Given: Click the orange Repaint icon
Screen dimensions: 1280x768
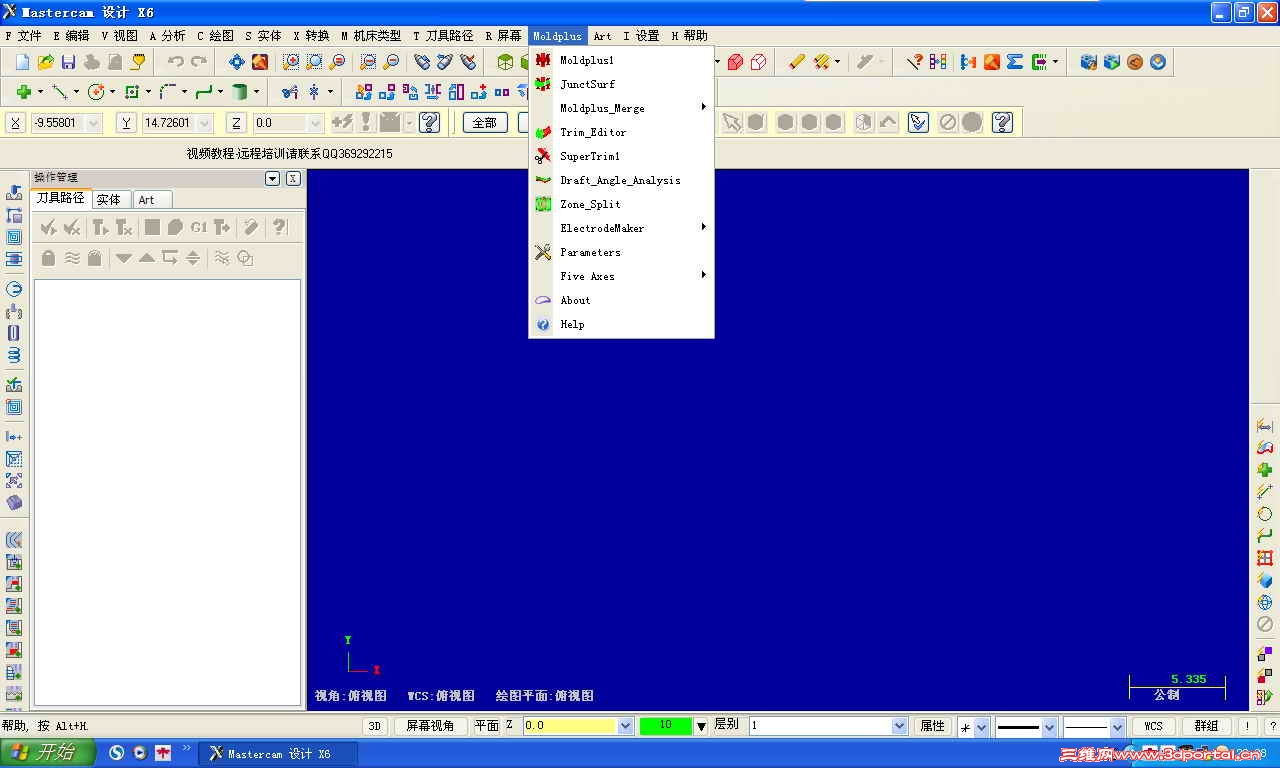Looking at the screenshot, I should (x=260, y=62).
